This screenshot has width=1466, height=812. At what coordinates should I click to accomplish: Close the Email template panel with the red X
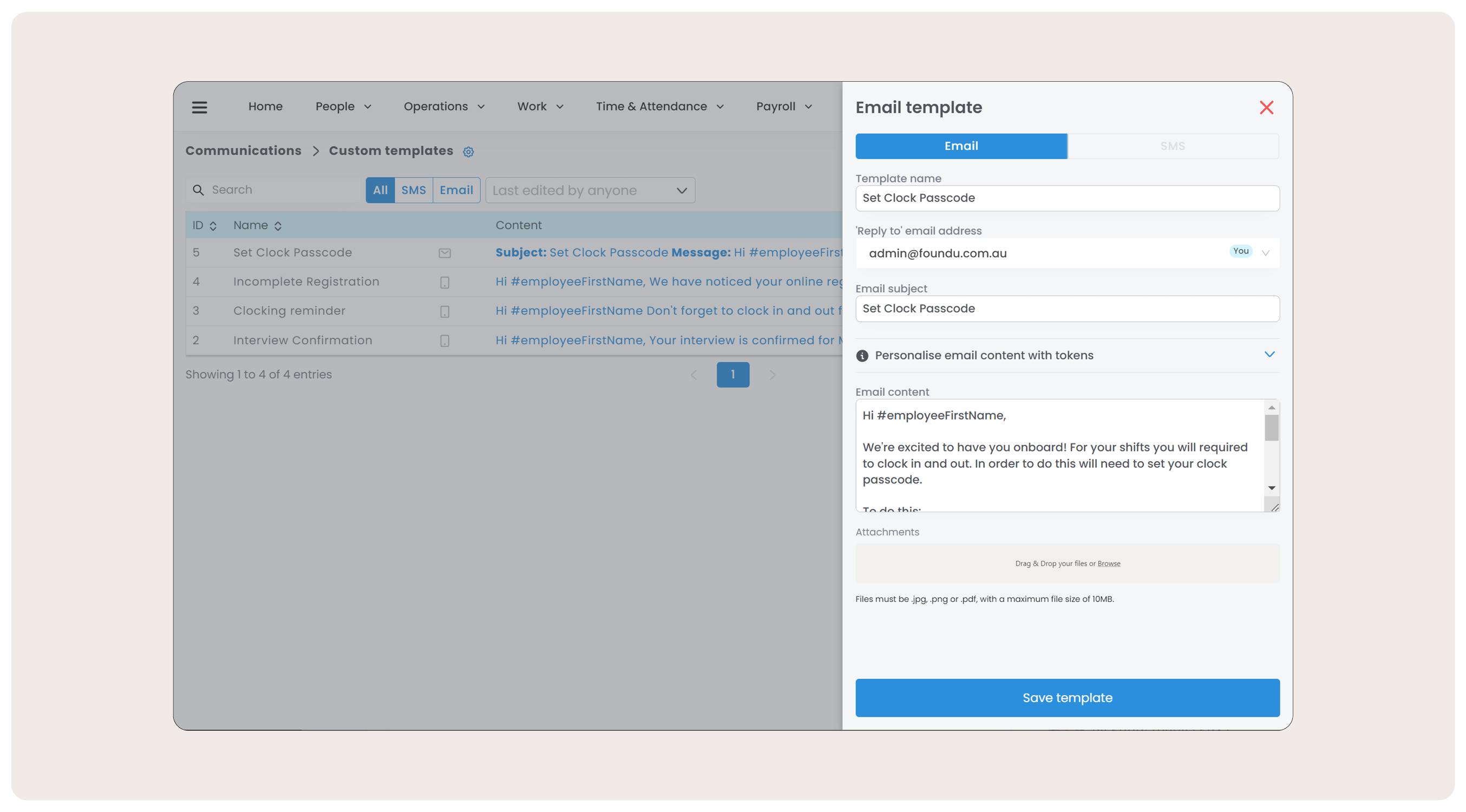click(x=1266, y=108)
